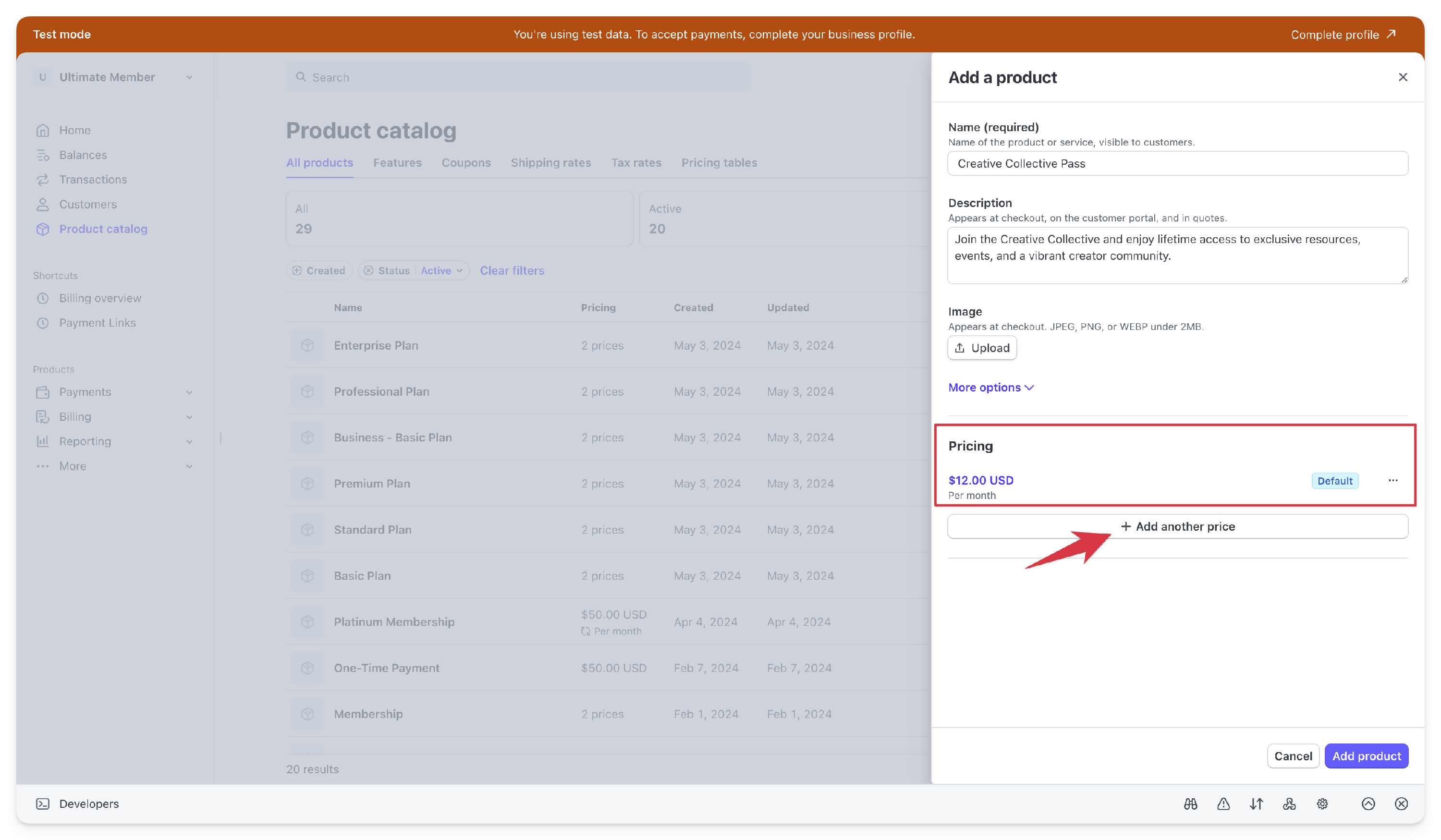
Task: Expand More options in product form
Action: pyautogui.click(x=990, y=387)
